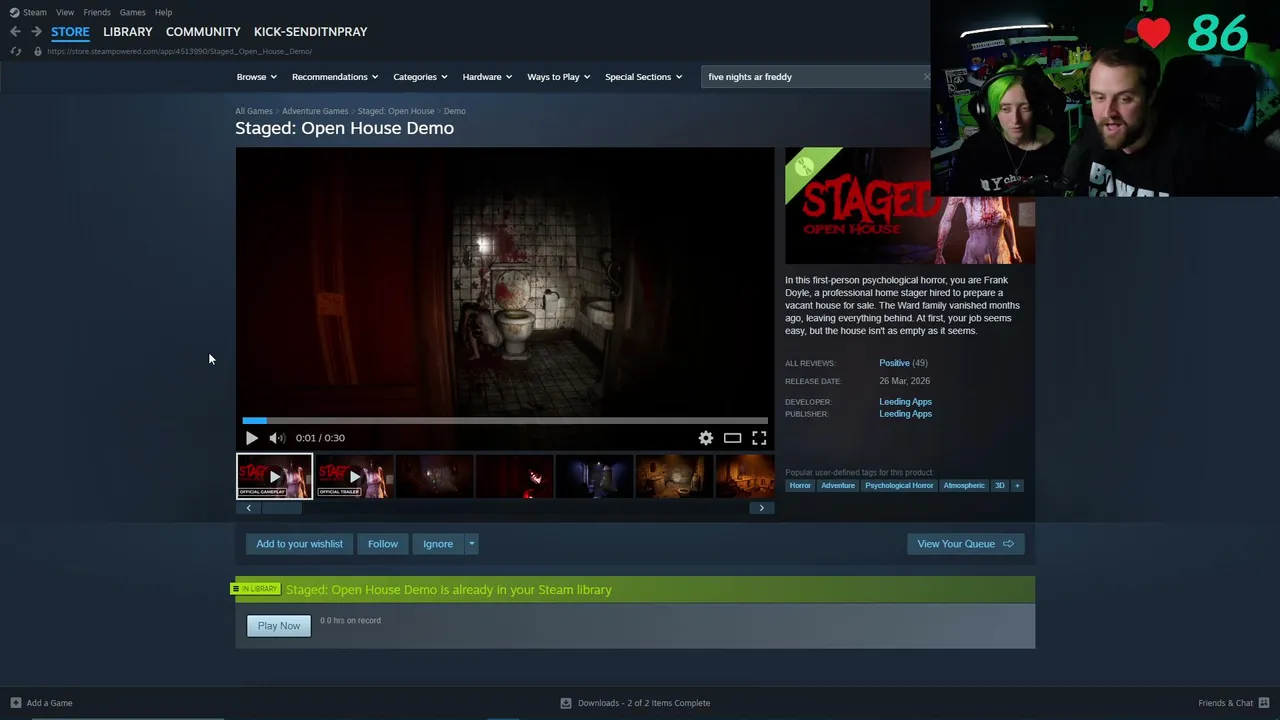
Task: Click the plus icon next to Add a Game
Action: click(x=15, y=703)
